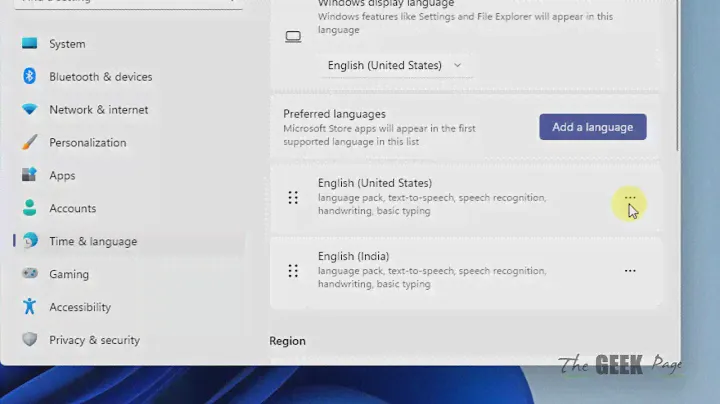The height and width of the screenshot is (404, 720).
Task: Open more options for English (United States)
Action: tap(630, 198)
